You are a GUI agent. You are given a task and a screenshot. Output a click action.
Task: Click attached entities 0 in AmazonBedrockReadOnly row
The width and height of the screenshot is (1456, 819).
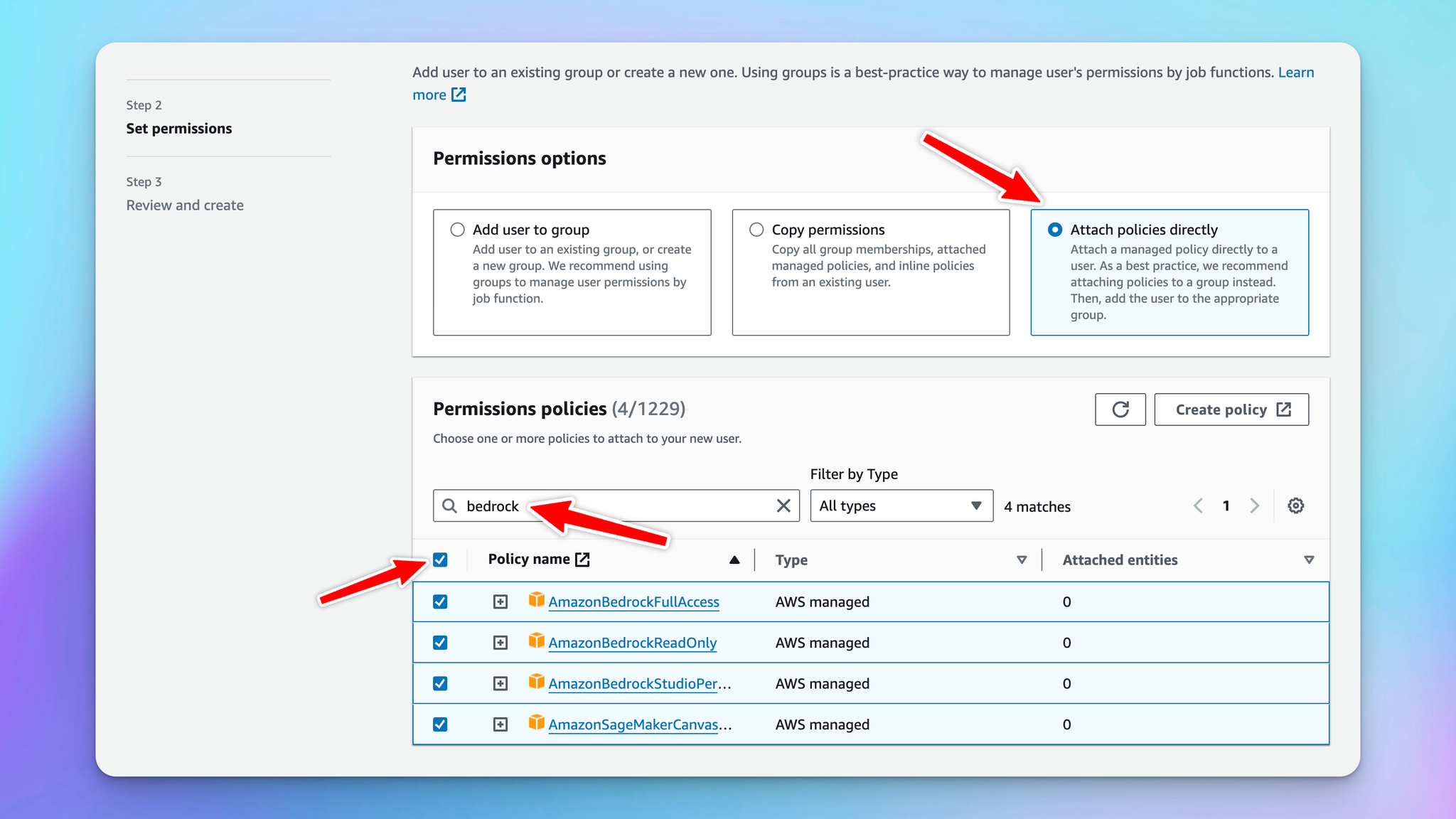(x=1067, y=643)
